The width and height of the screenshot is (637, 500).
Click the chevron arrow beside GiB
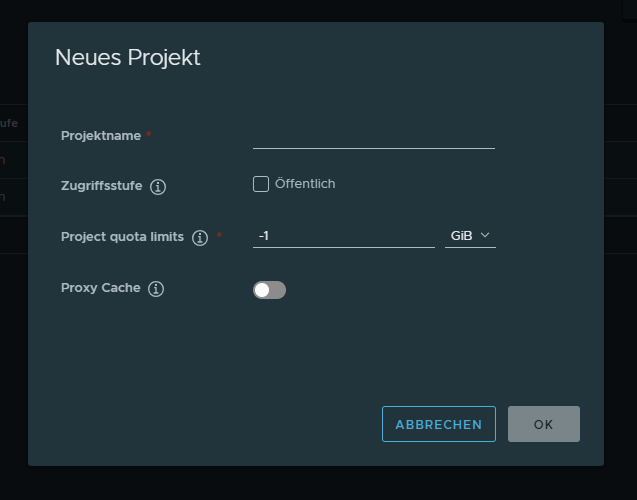[x=486, y=235]
